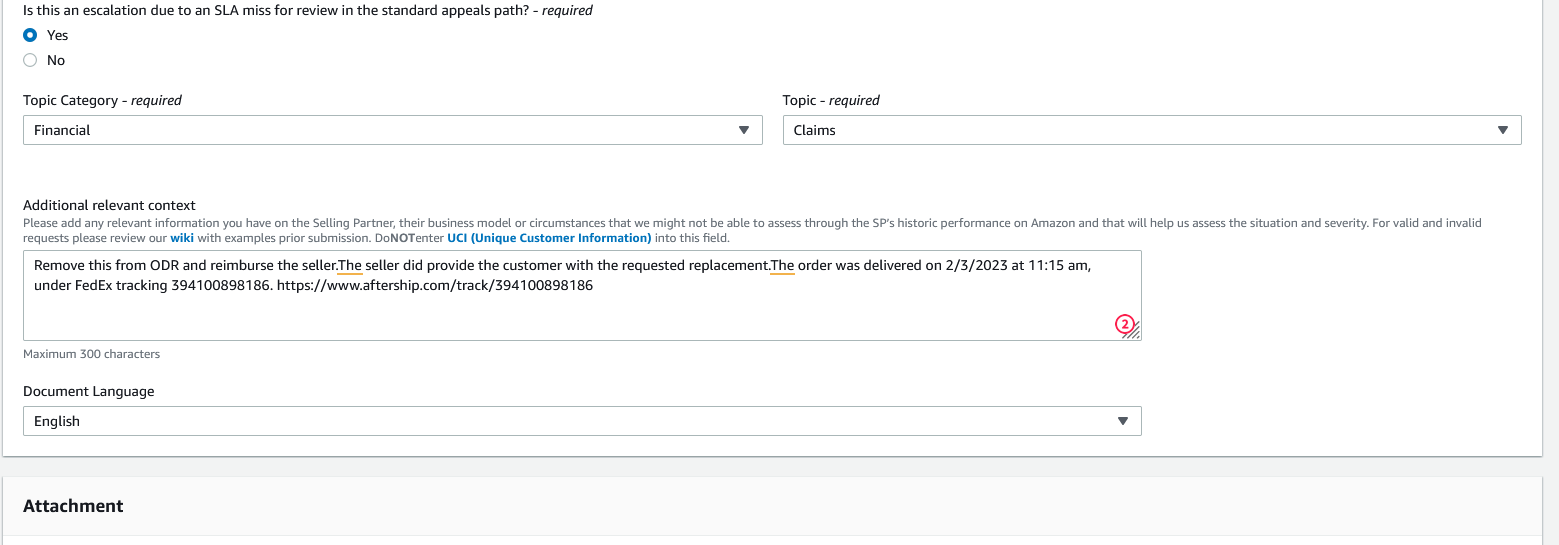Click the Claims value in Topic field
The width and height of the screenshot is (1559, 545).
pyautogui.click(x=814, y=130)
